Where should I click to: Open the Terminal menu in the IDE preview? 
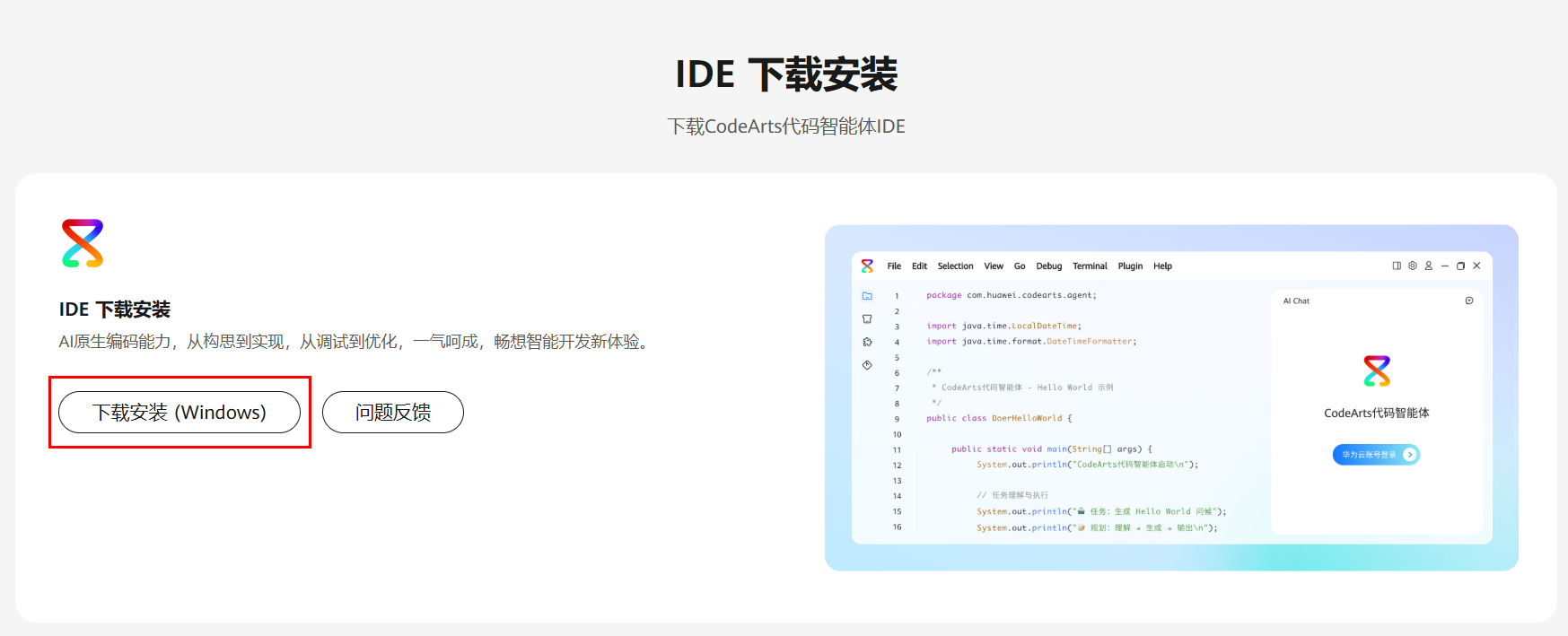1090,266
